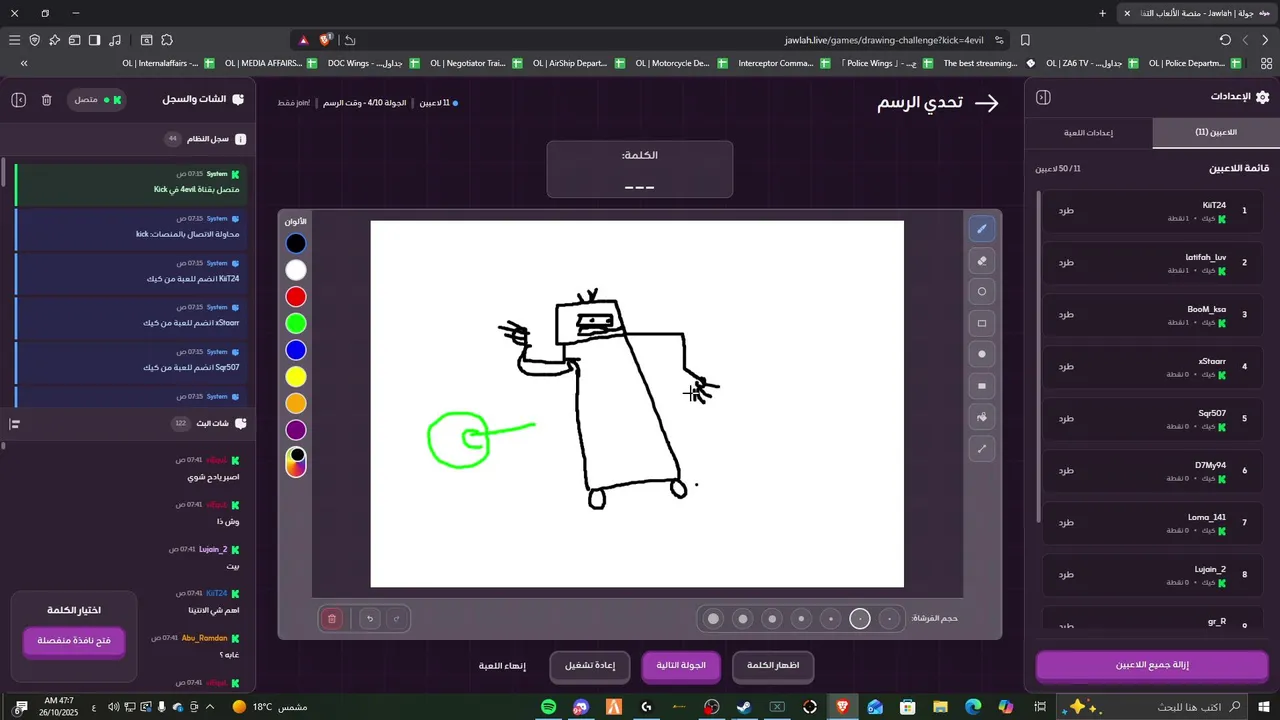Screen dimensions: 1280x720
Task: Delete chat log with trash icon
Action: click(47, 100)
